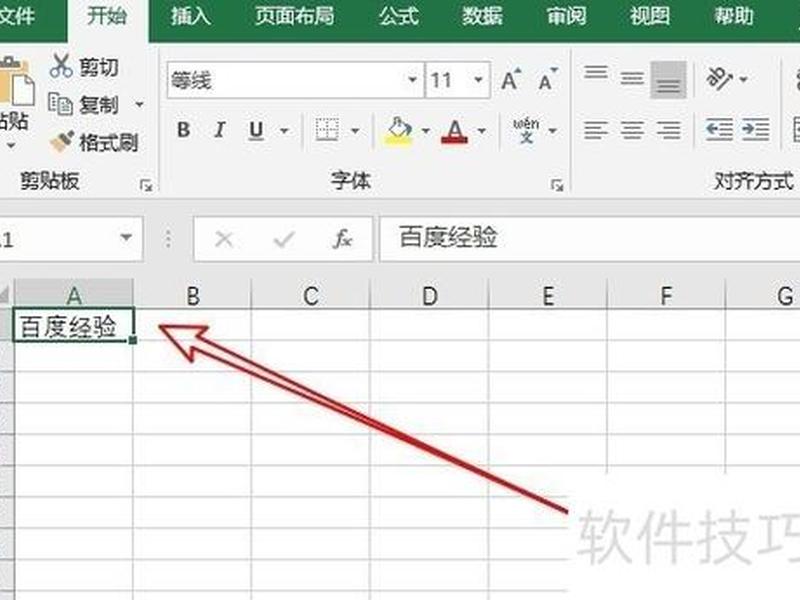Expand borders dropdown arrow
The image size is (800, 600).
[355, 131]
